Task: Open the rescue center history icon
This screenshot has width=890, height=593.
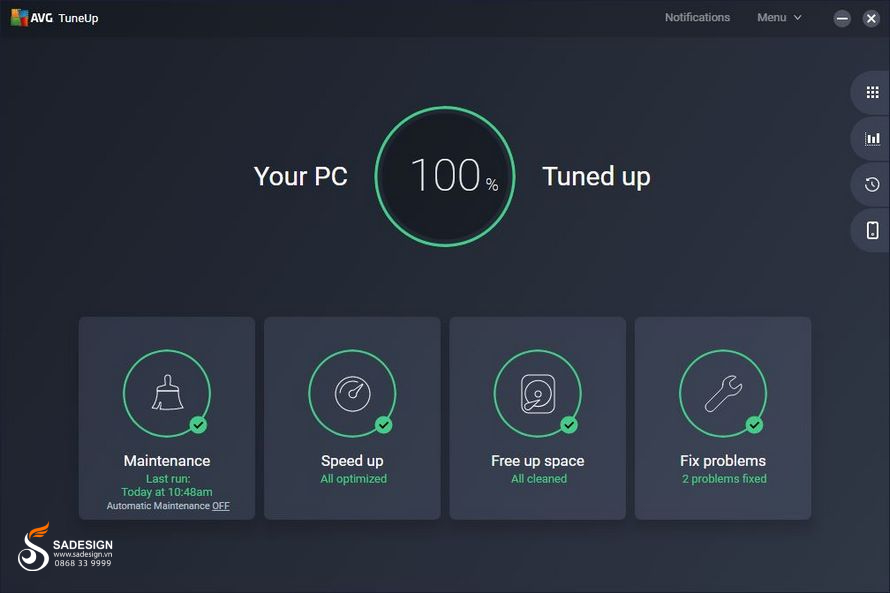Action: [x=872, y=184]
